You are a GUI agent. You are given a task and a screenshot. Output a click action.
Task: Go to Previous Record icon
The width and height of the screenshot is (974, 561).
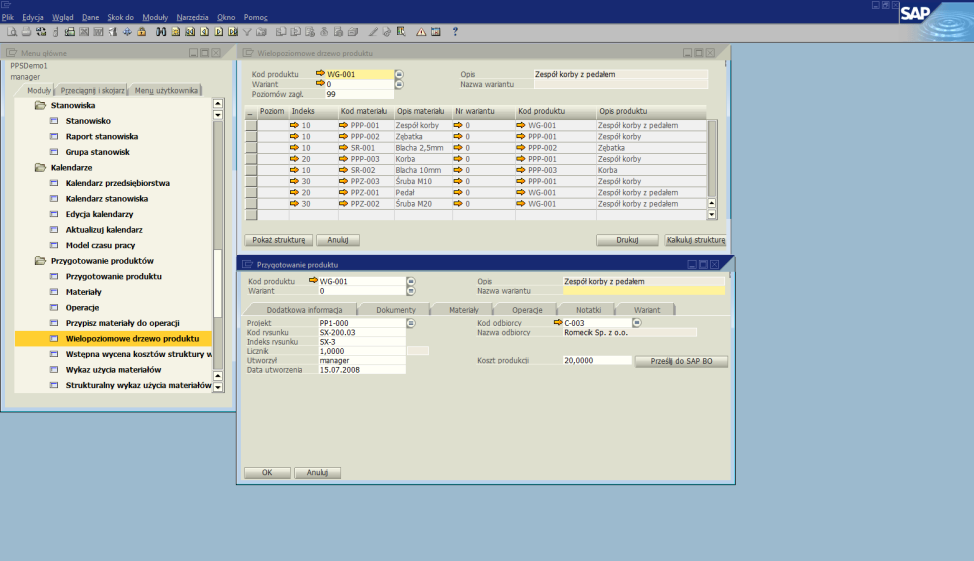(x=204, y=32)
